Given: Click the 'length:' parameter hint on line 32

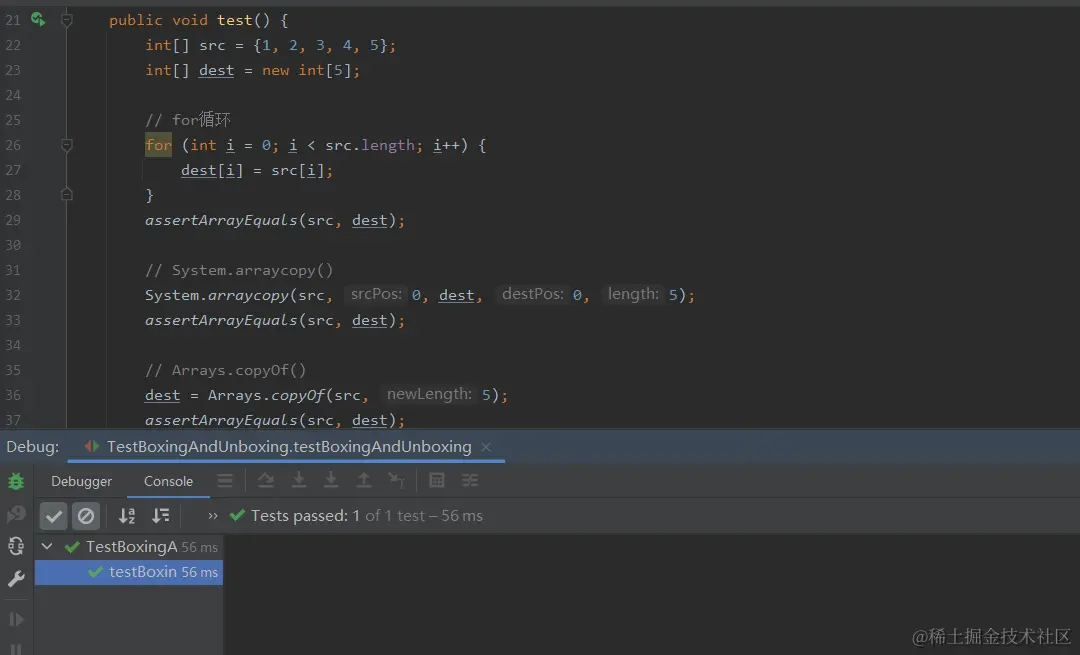Looking at the screenshot, I should (x=633, y=294).
